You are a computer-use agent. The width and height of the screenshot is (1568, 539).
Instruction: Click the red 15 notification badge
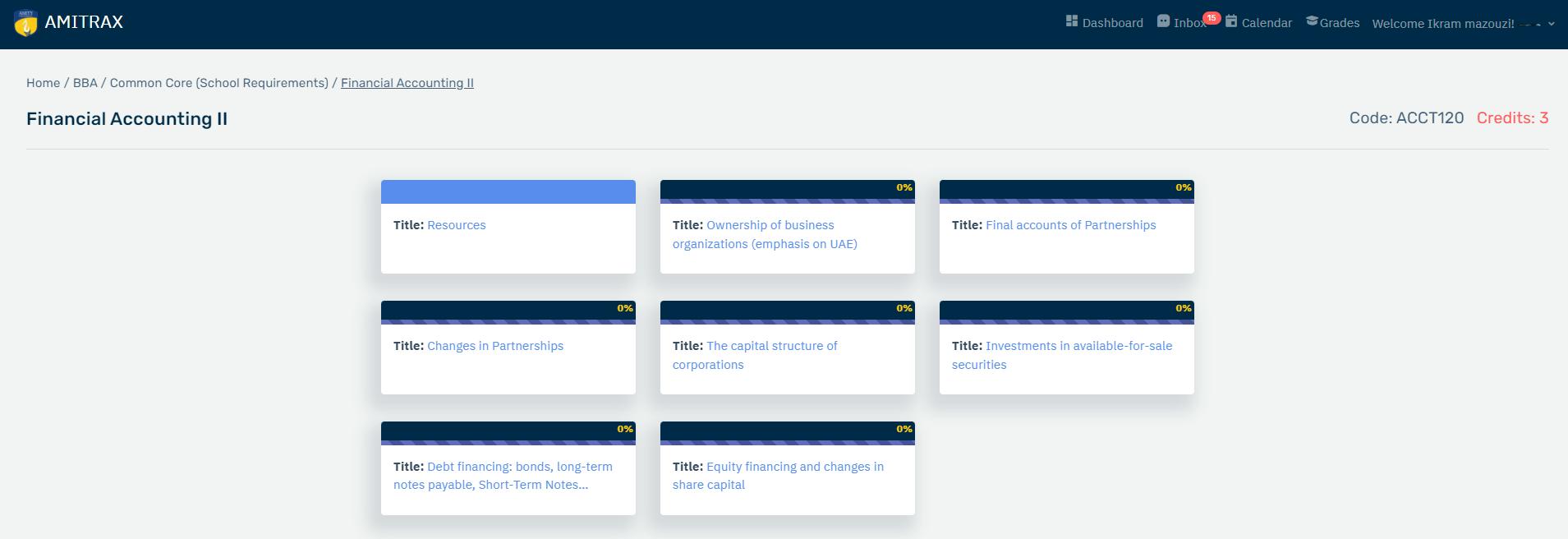point(1212,18)
